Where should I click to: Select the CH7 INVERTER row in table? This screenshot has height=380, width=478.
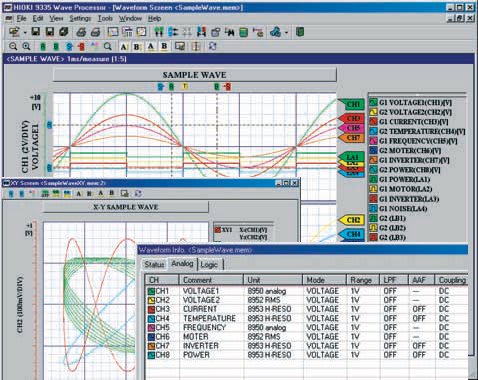[x=307, y=346]
